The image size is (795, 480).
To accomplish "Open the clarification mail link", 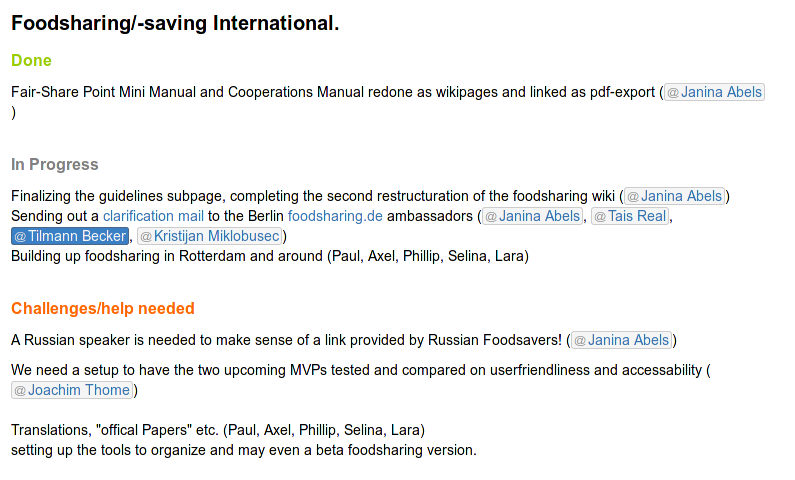I will 153,216.
